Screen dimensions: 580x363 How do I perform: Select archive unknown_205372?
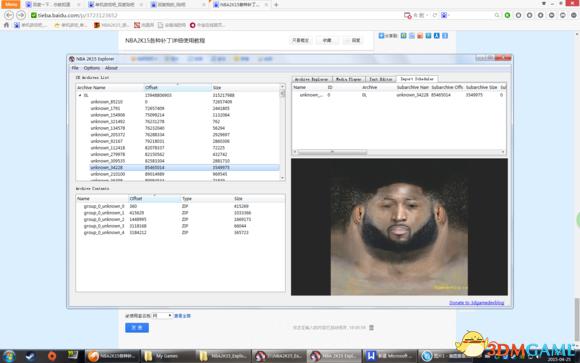[x=108, y=135]
